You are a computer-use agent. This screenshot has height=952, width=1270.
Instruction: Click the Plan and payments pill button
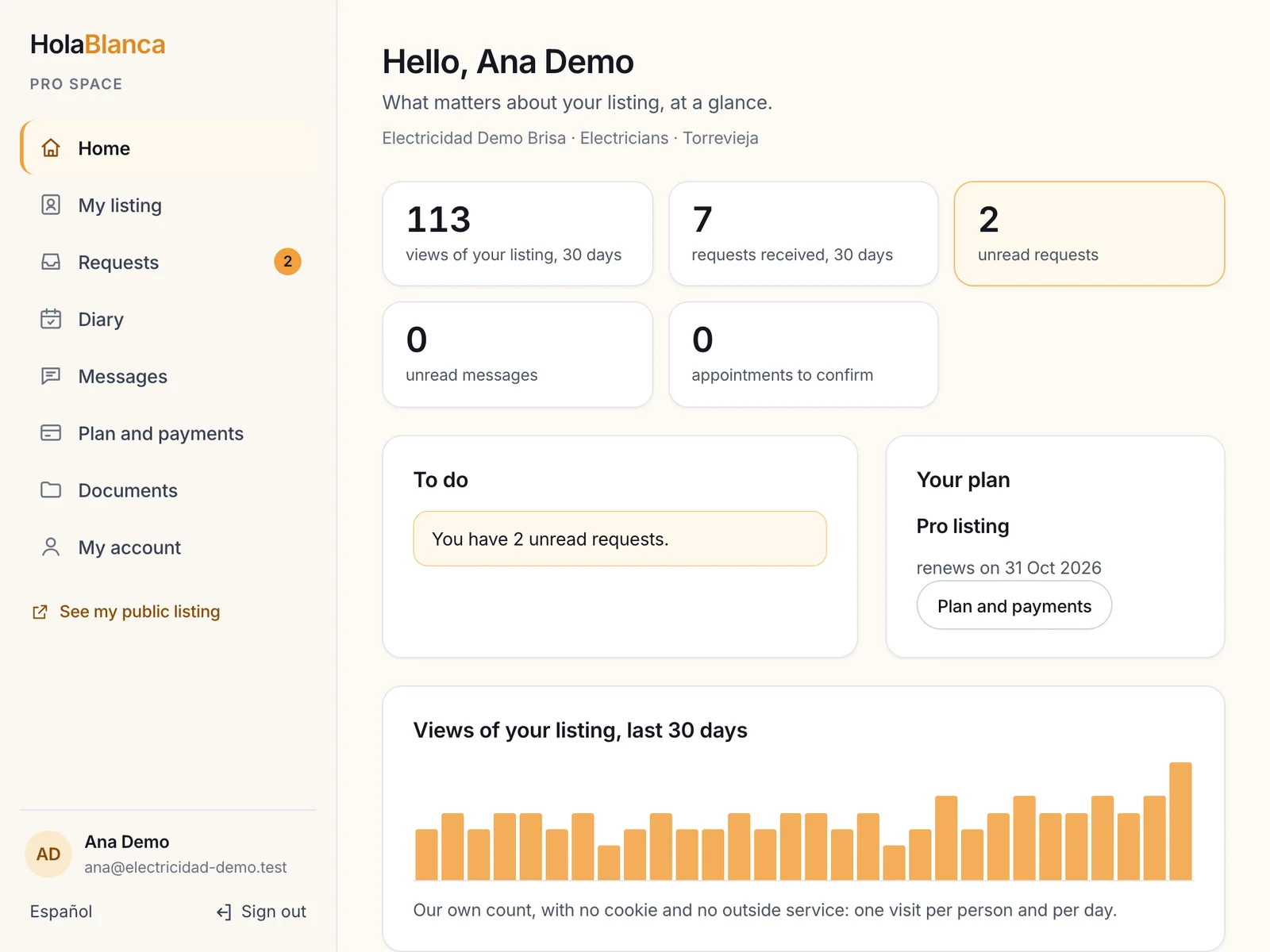tap(1014, 605)
